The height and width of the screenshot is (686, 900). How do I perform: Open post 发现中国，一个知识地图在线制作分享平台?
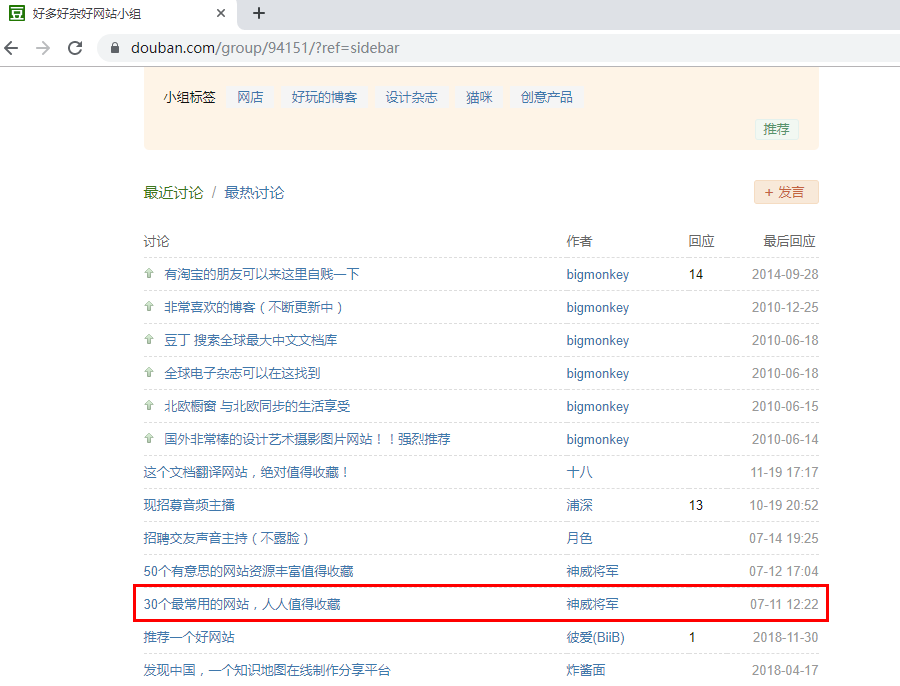tap(267, 671)
